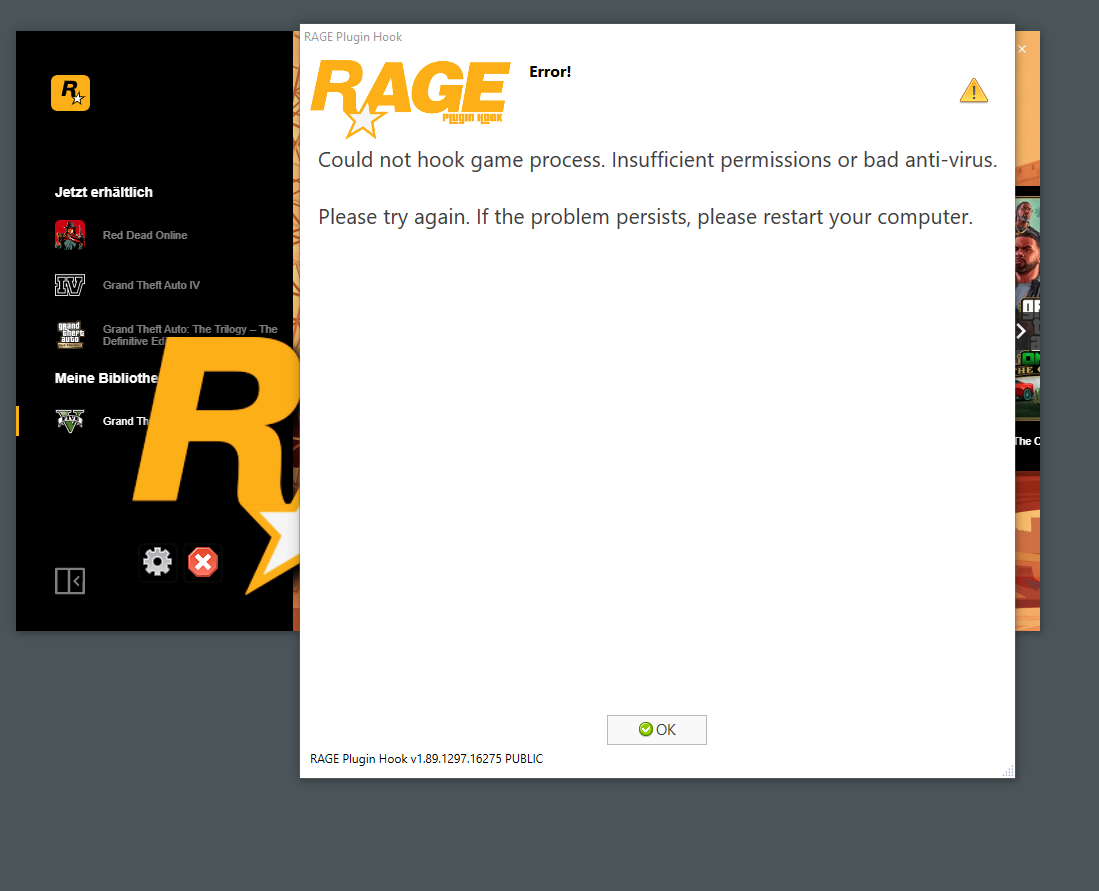Click the yellow warning triangle icon
Screen dimensions: 1099x891
tap(974, 91)
